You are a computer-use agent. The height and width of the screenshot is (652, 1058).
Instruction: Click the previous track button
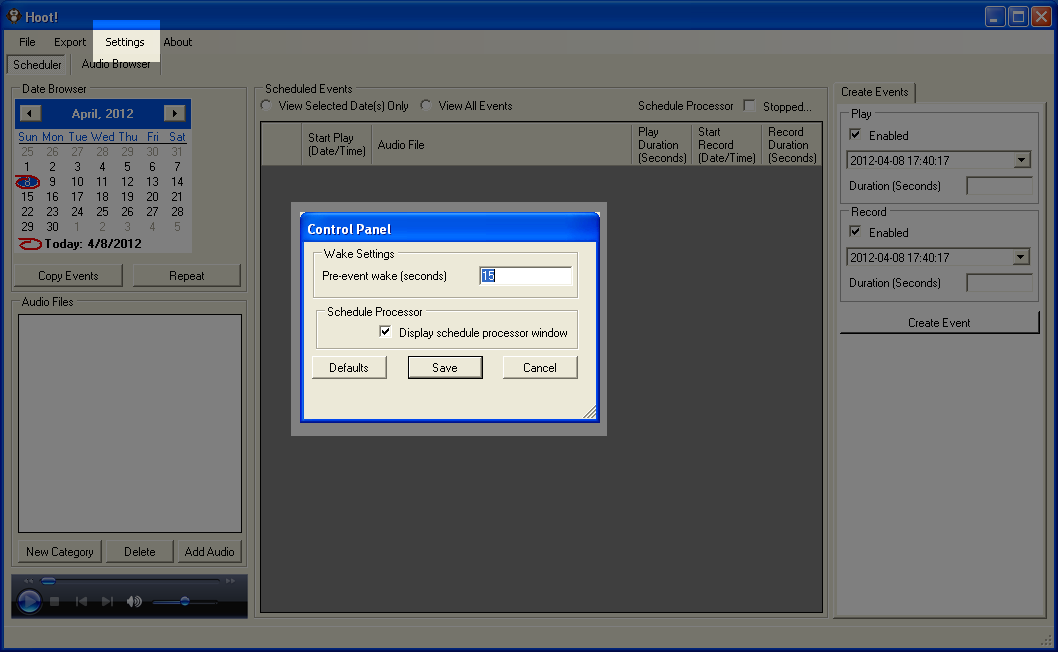pyautogui.click(x=82, y=601)
